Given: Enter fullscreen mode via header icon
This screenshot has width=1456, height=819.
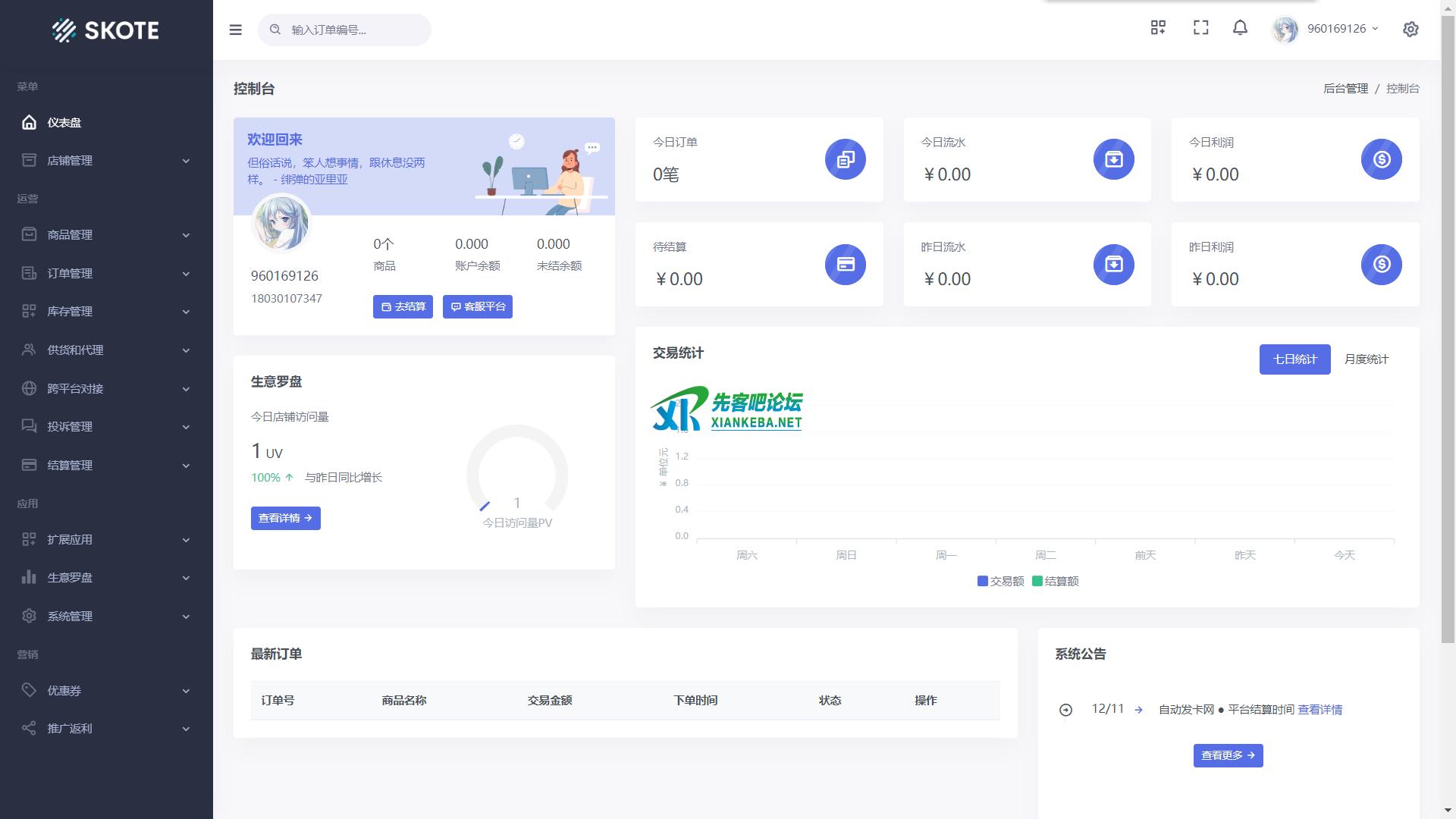Looking at the screenshot, I should point(1200,28).
